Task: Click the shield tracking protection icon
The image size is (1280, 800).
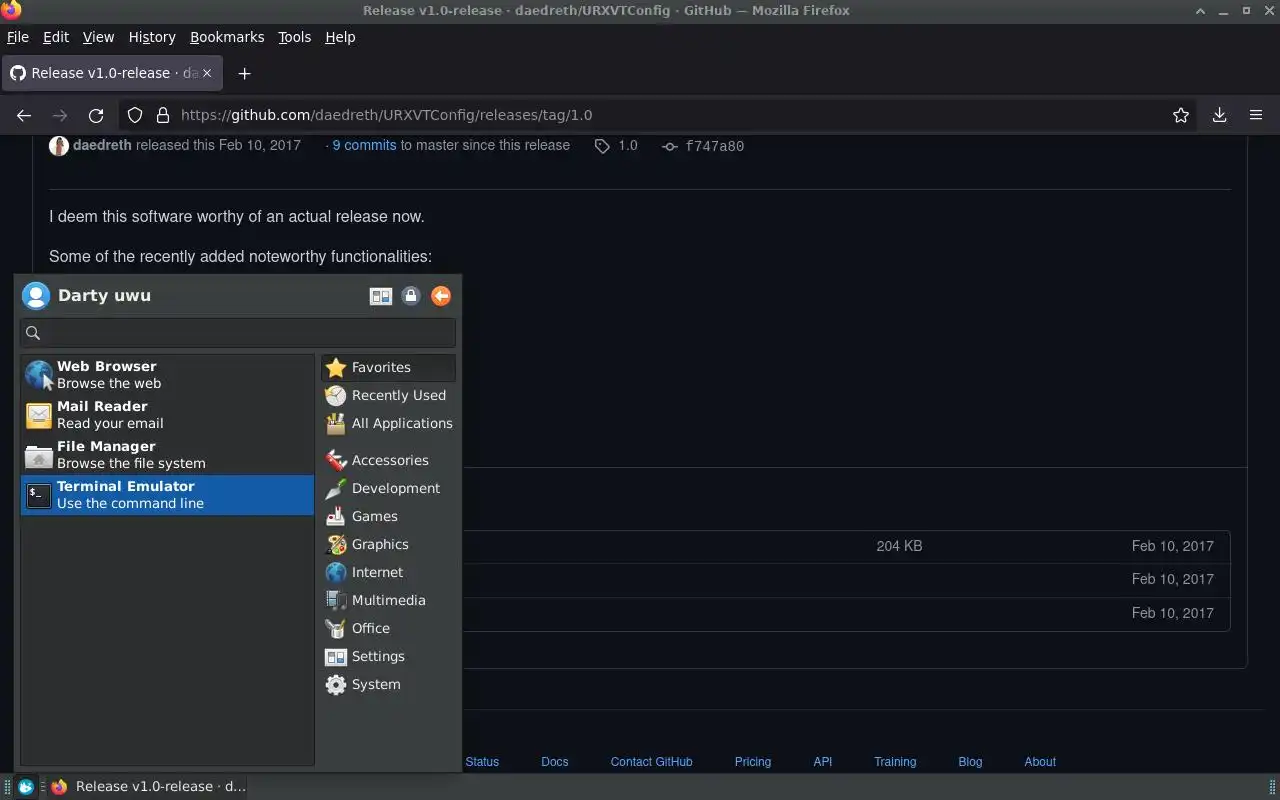Action: [136, 115]
